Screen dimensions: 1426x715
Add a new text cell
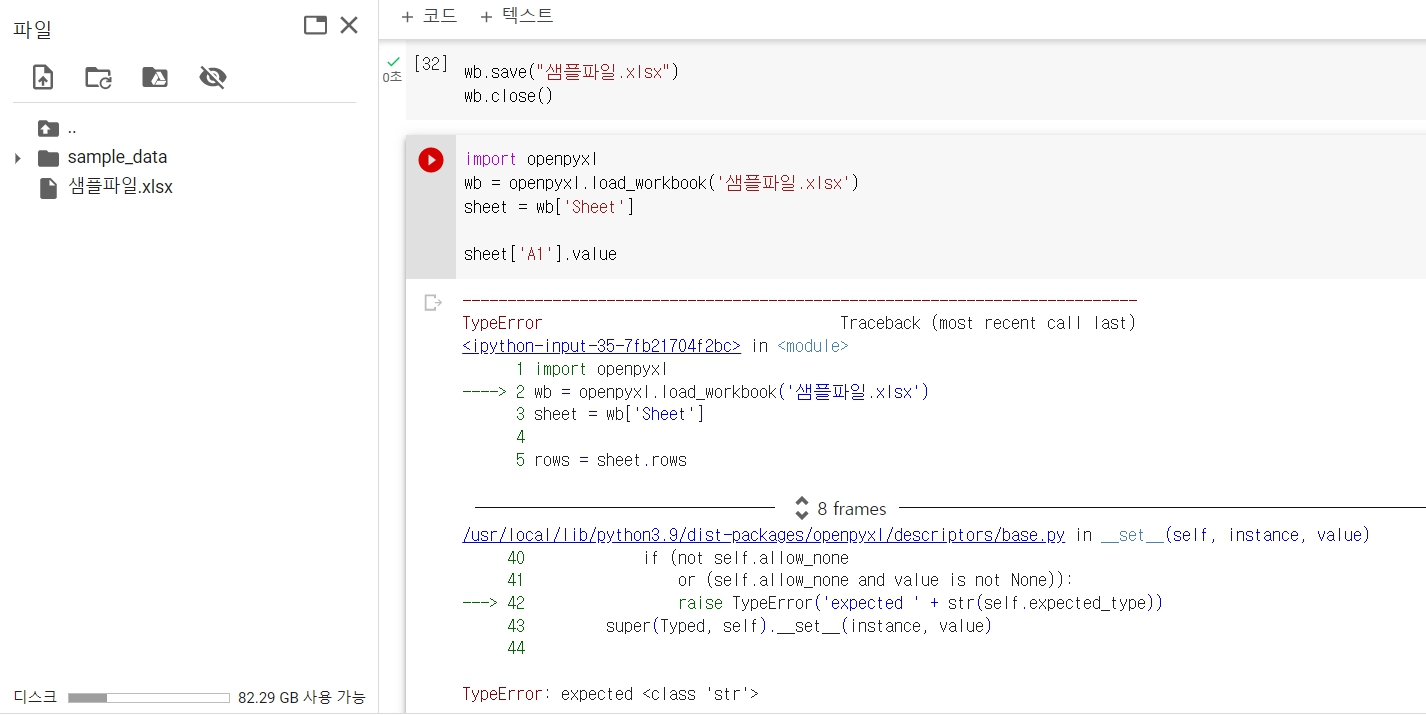click(x=516, y=16)
